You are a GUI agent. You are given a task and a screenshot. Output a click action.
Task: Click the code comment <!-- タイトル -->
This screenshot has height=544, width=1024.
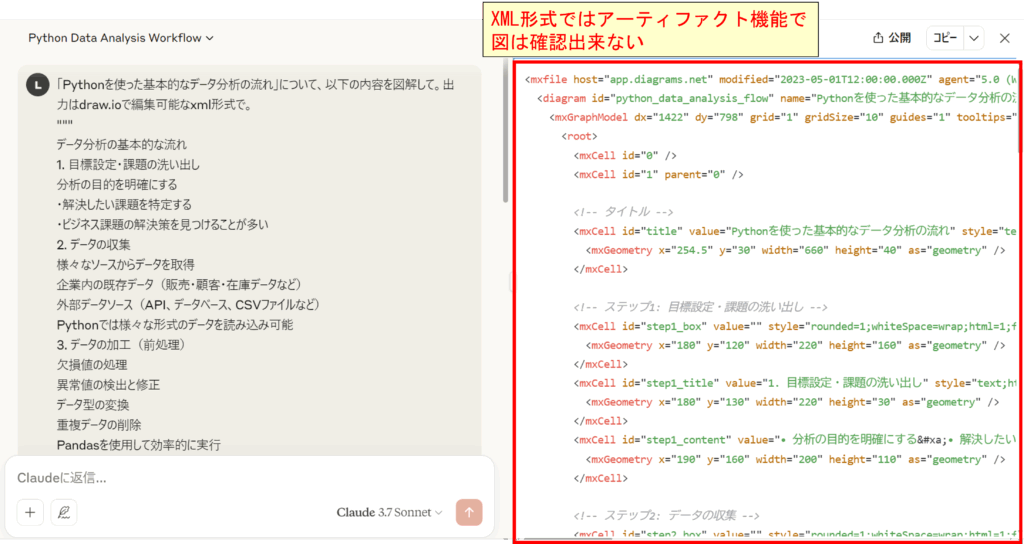623,212
